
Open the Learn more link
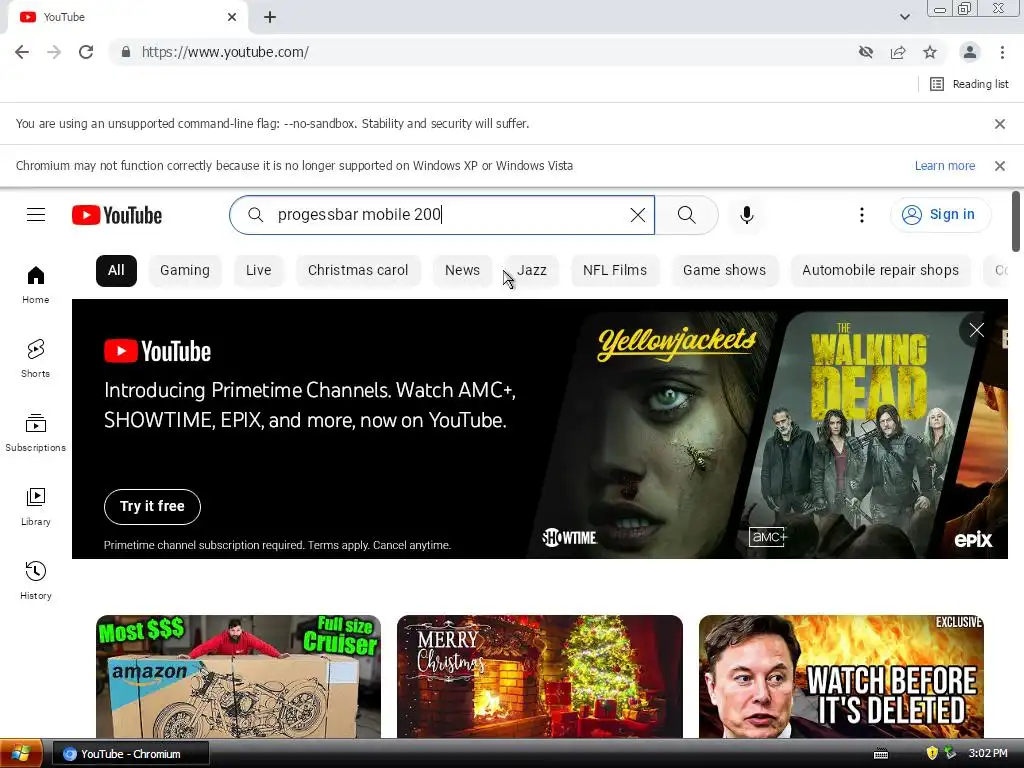944,166
